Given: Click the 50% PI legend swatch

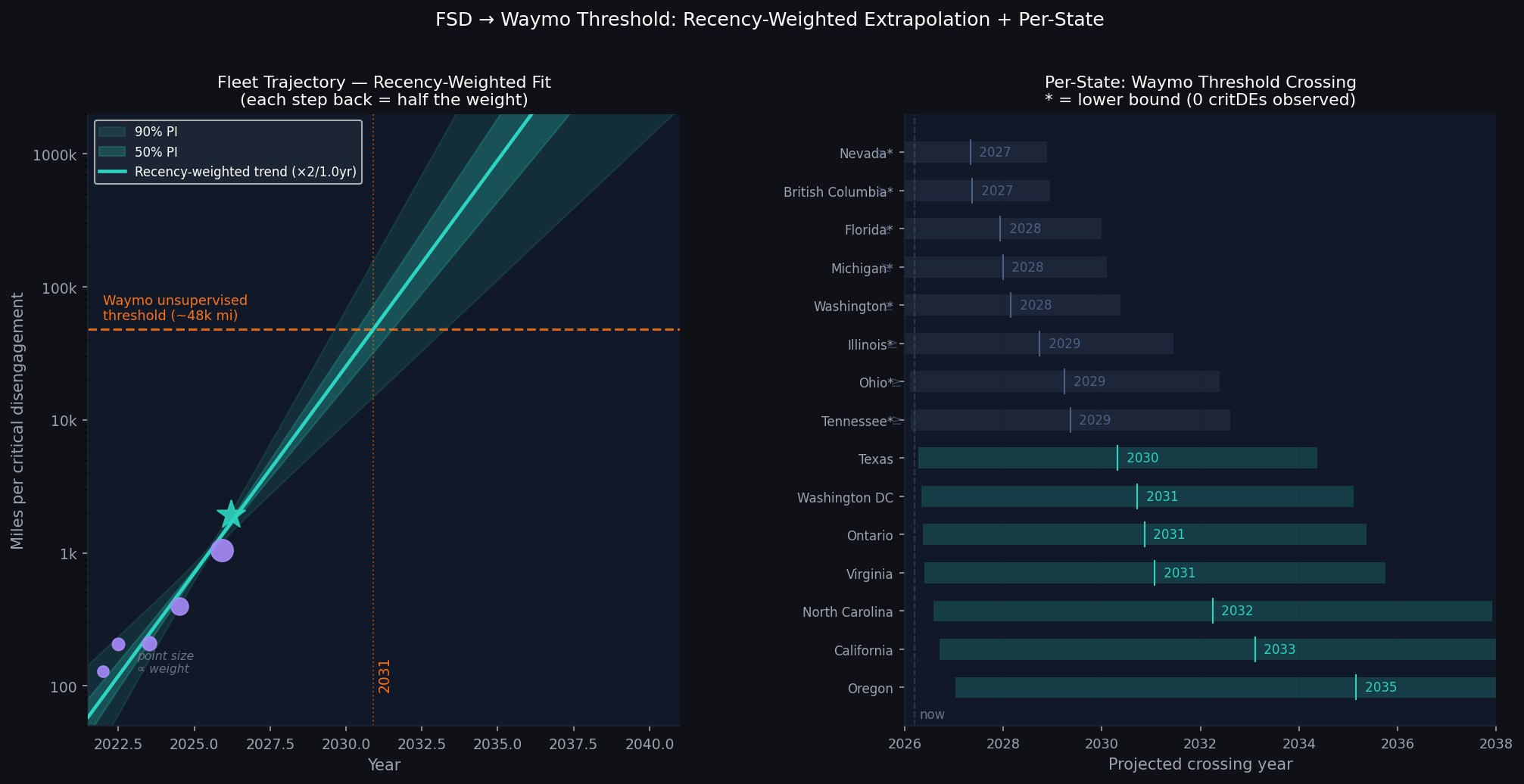Looking at the screenshot, I should 112,152.
